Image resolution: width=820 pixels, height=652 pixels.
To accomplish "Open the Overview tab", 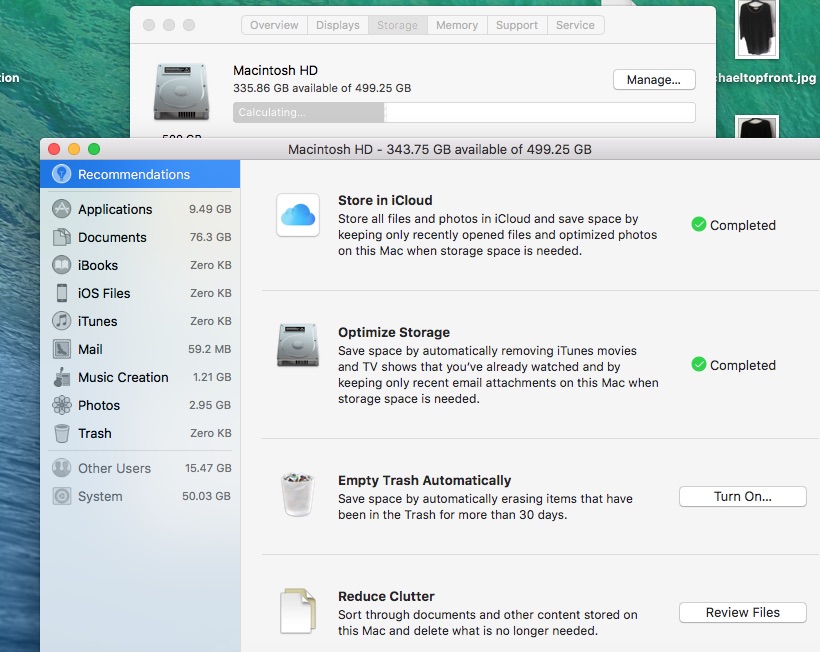I will pos(274,25).
